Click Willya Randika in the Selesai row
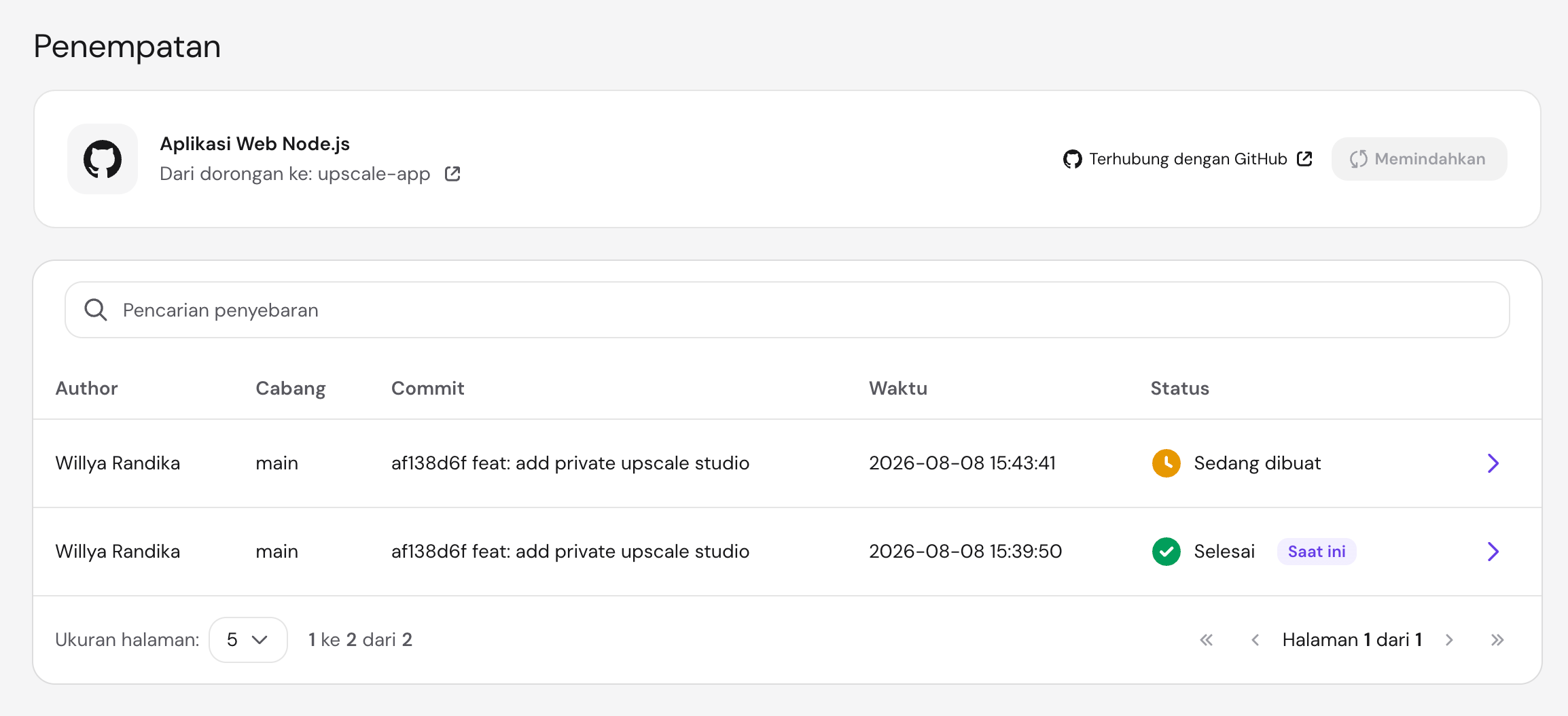 [118, 552]
